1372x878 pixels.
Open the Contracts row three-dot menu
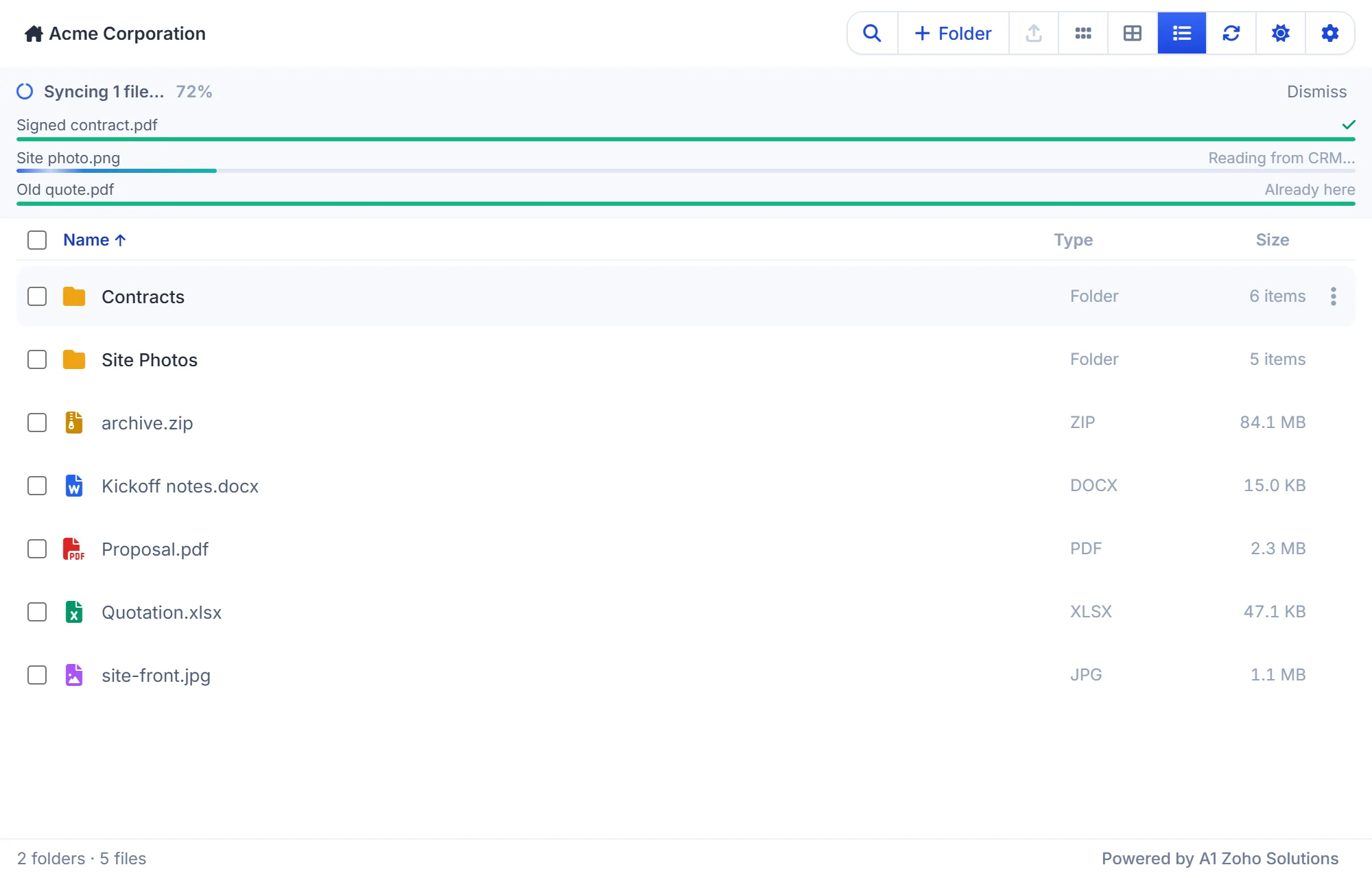(1334, 296)
